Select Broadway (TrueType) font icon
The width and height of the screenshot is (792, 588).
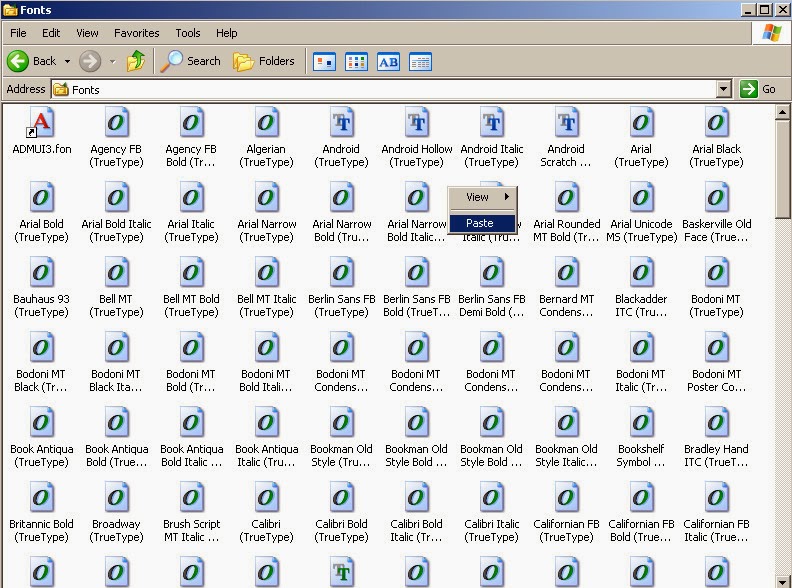(116, 512)
